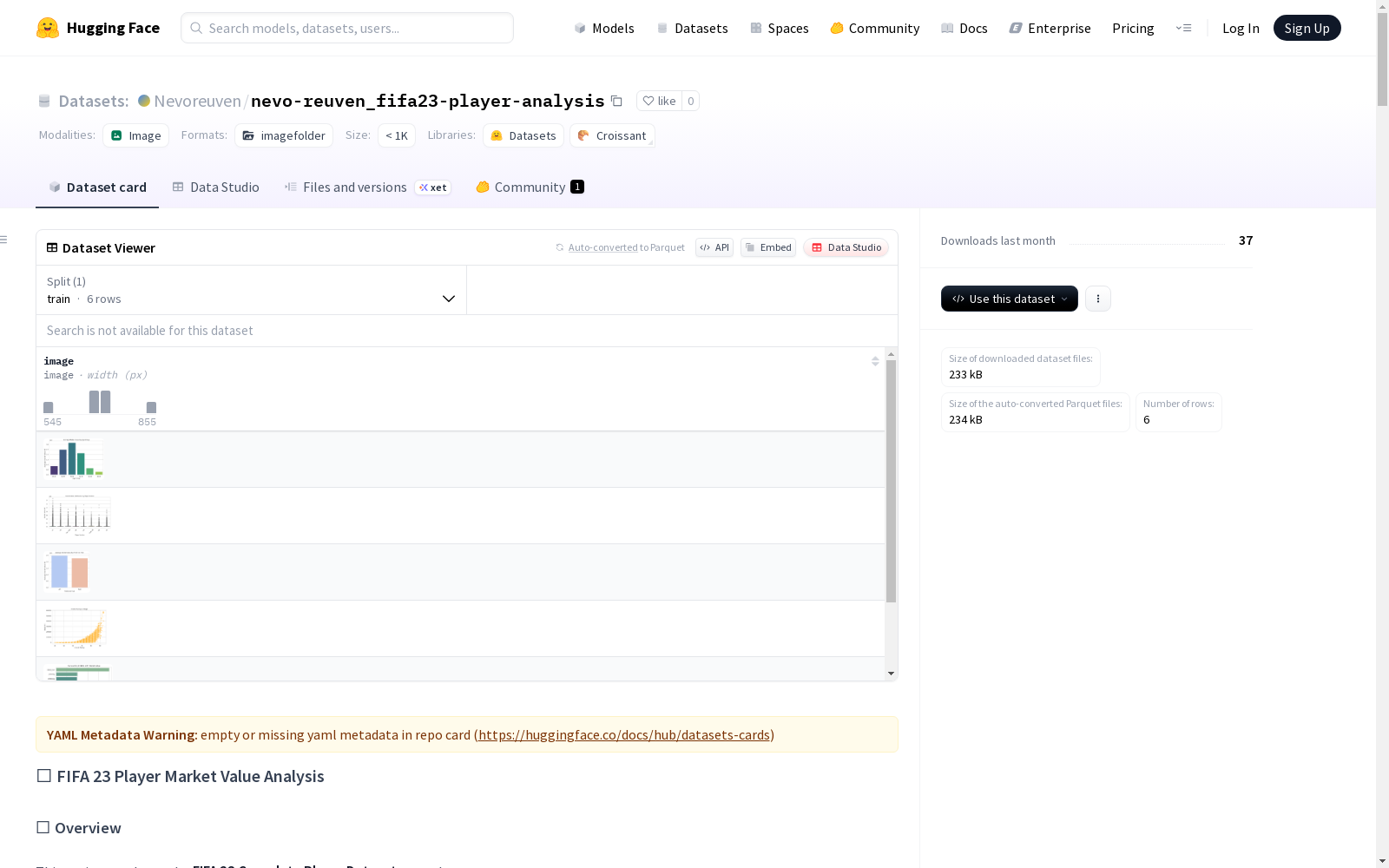Click viewer scrollbar down arrow
This screenshot has height=868, width=1389.
pos(891,674)
